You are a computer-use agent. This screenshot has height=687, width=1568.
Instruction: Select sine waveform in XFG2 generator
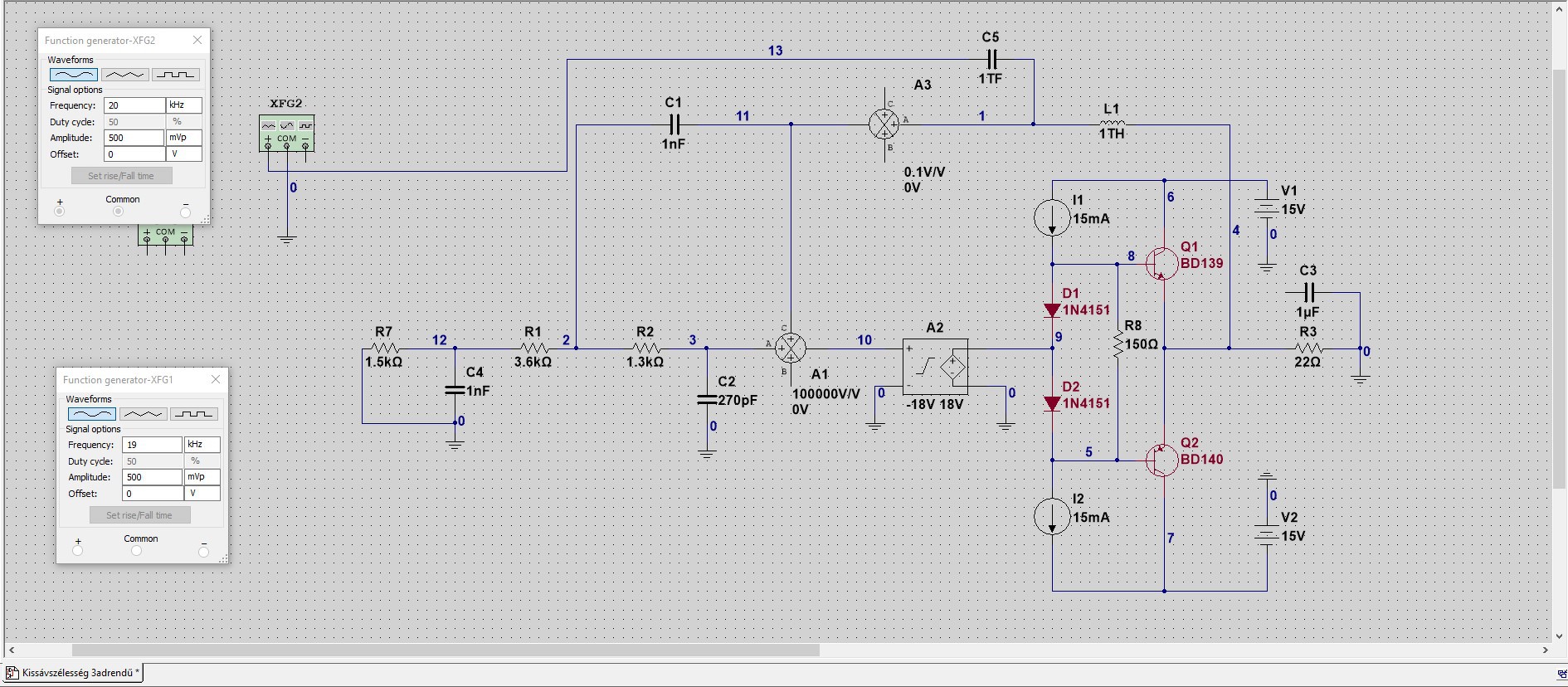pyautogui.click(x=74, y=75)
